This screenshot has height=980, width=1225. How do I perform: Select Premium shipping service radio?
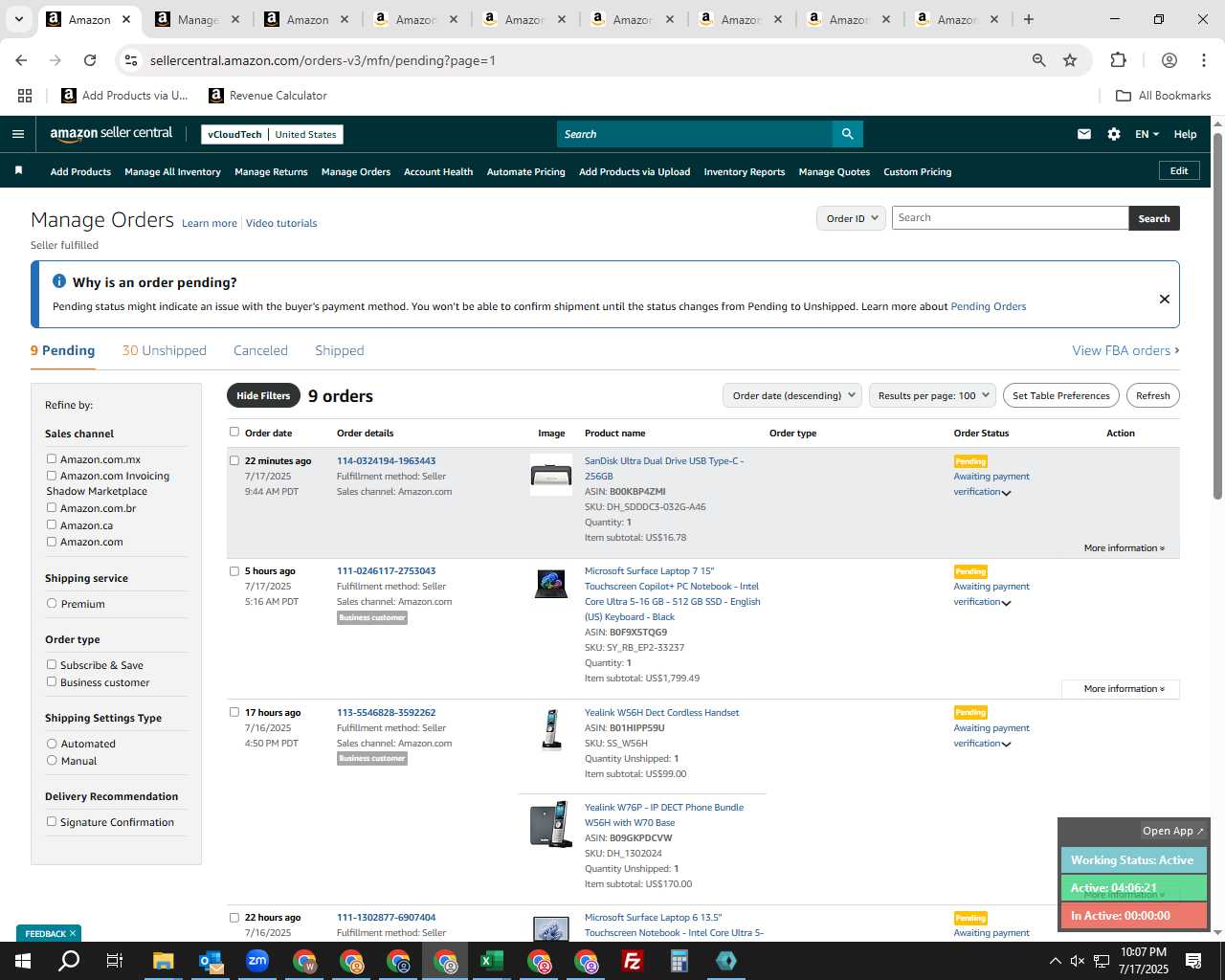coord(52,603)
